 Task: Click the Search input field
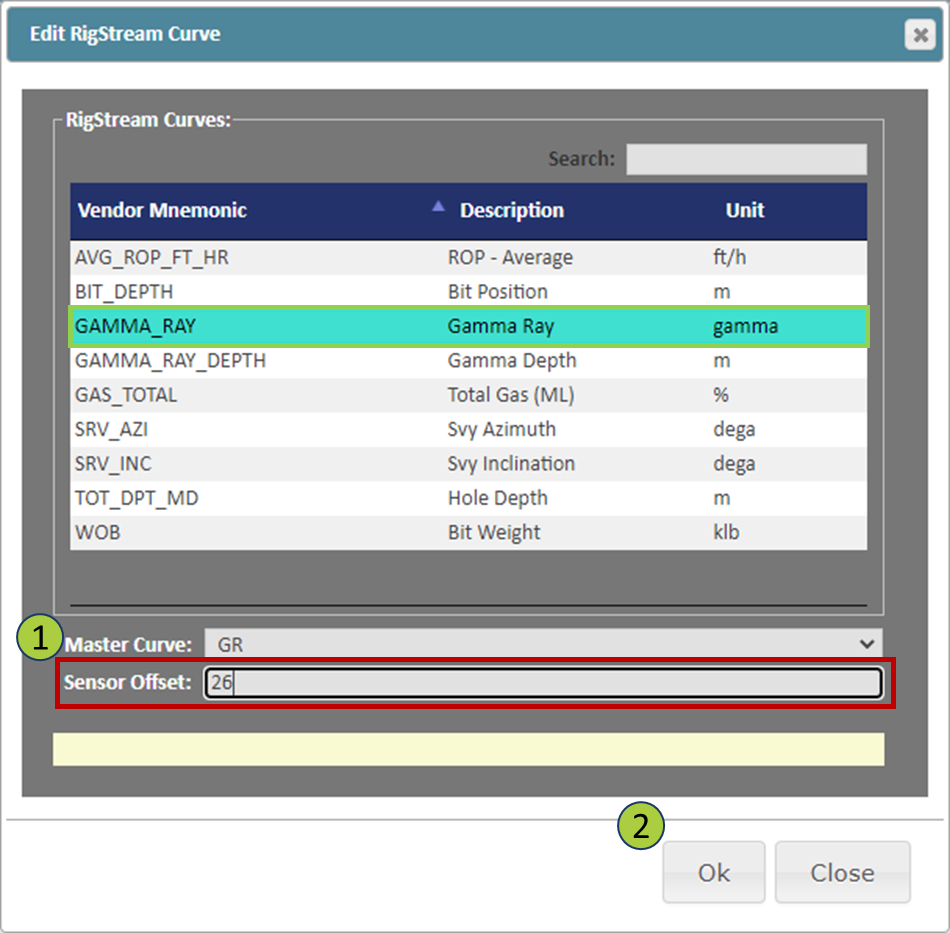click(746, 159)
